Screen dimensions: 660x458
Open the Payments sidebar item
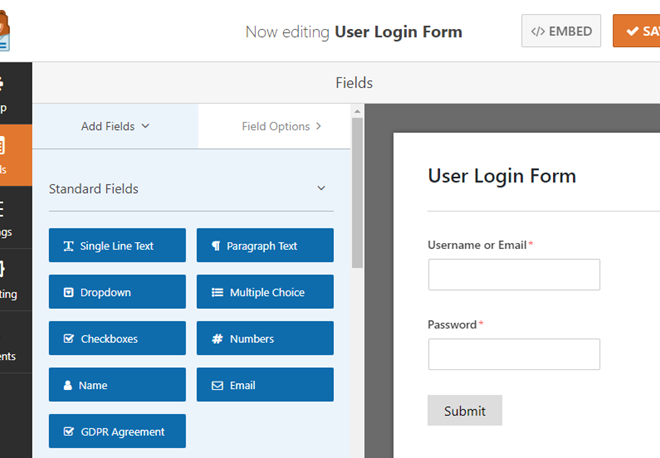coord(16,342)
